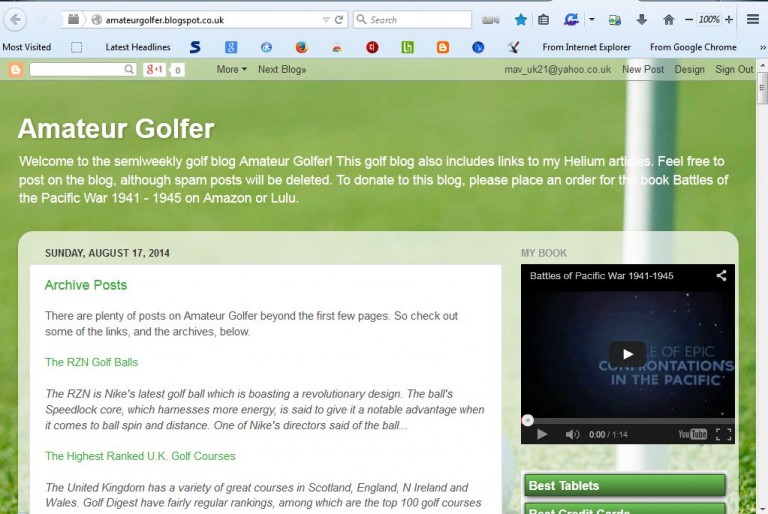
Task: Open The RZN Golf Balls post link
Action: (91, 362)
